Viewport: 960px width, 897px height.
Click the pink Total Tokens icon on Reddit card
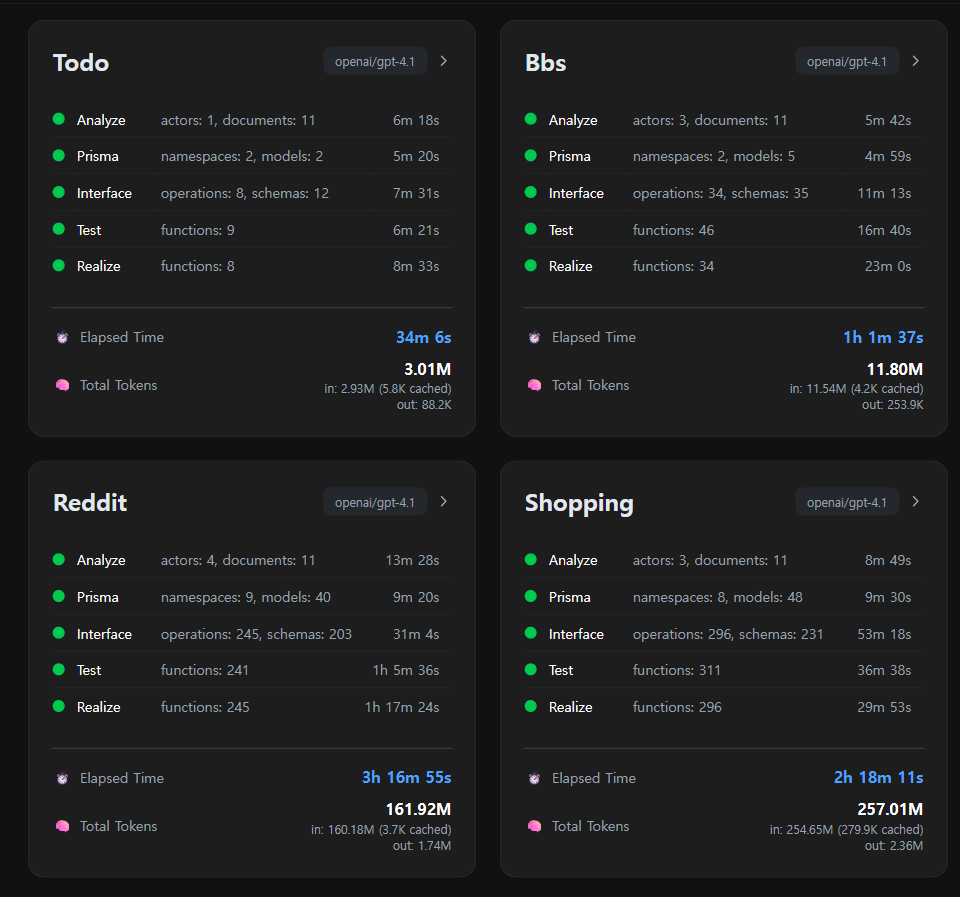62,826
